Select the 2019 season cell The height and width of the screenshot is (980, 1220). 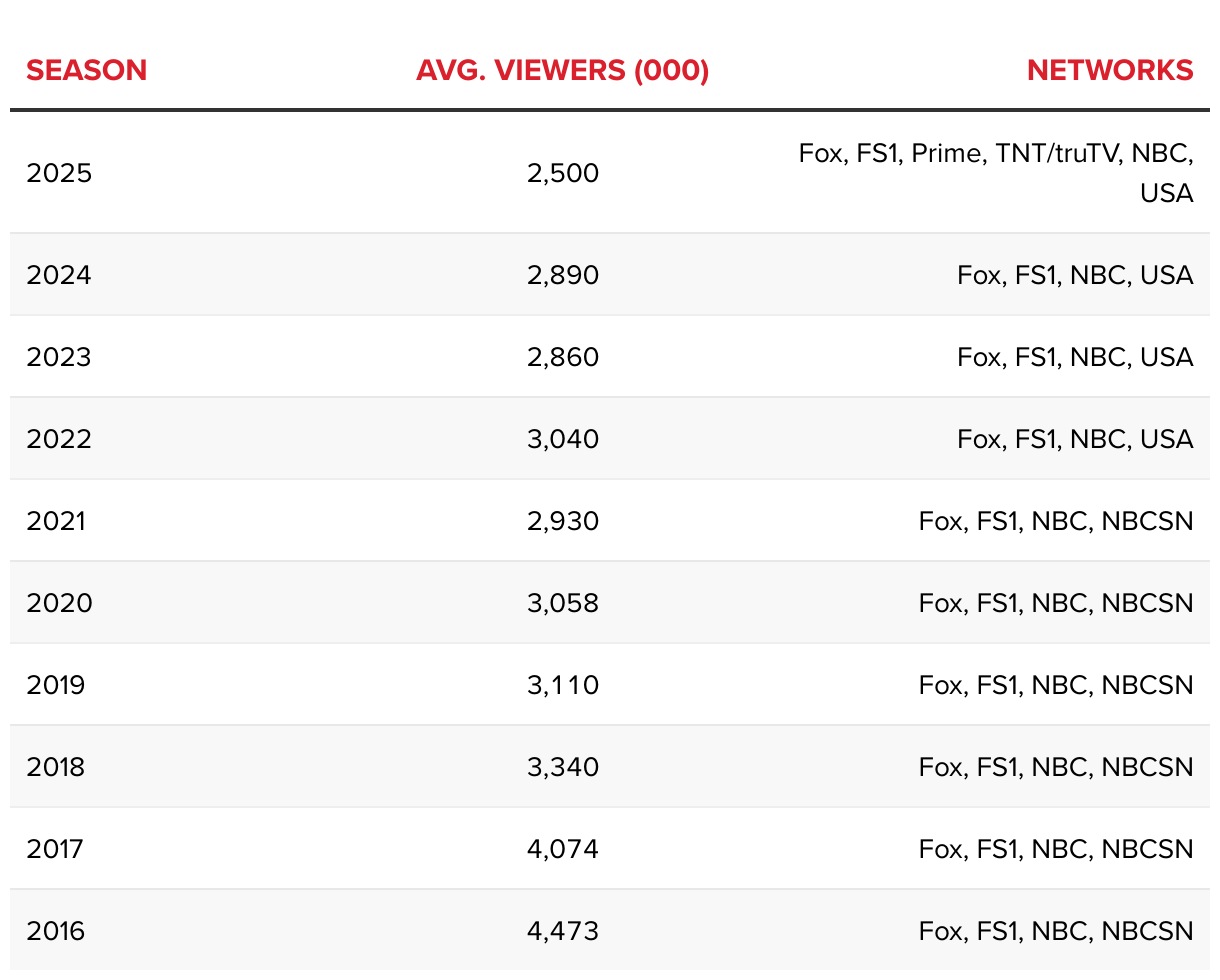(x=56, y=685)
